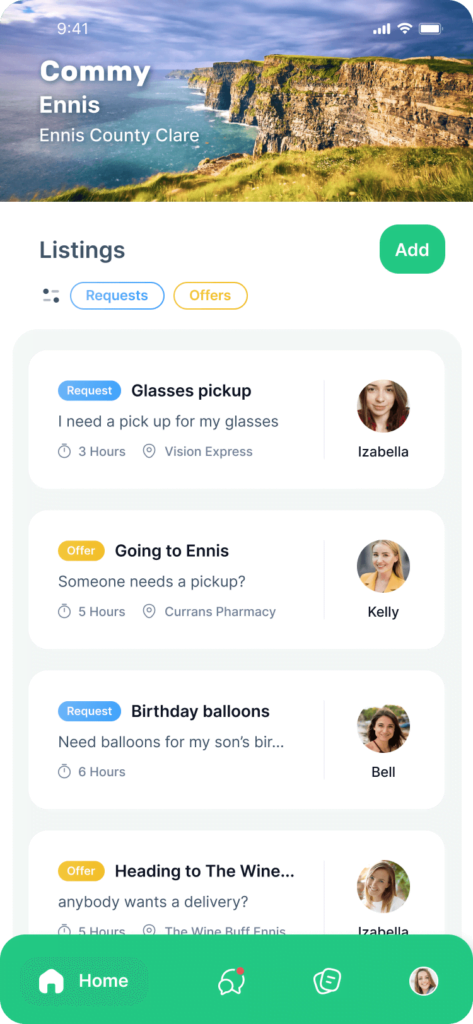Tap the clock icon next to 6 Hours
The width and height of the screenshot is (473, 1024).
[64, 771]
